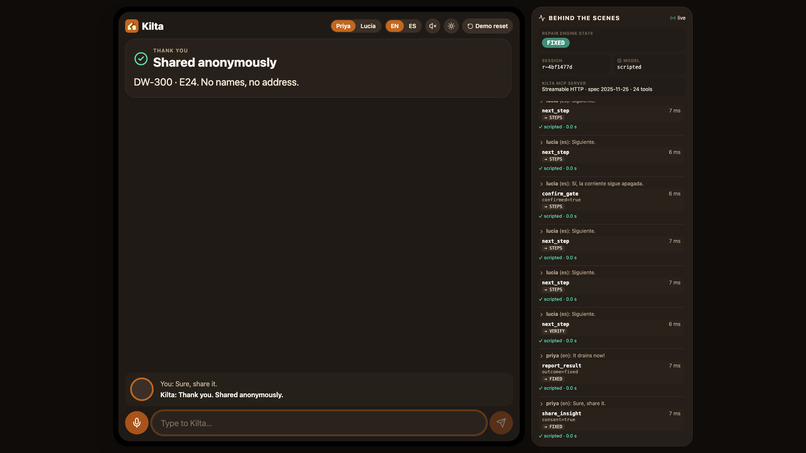Switch language to EN
This screenshot has width=806, height=453.
(395, 26)
